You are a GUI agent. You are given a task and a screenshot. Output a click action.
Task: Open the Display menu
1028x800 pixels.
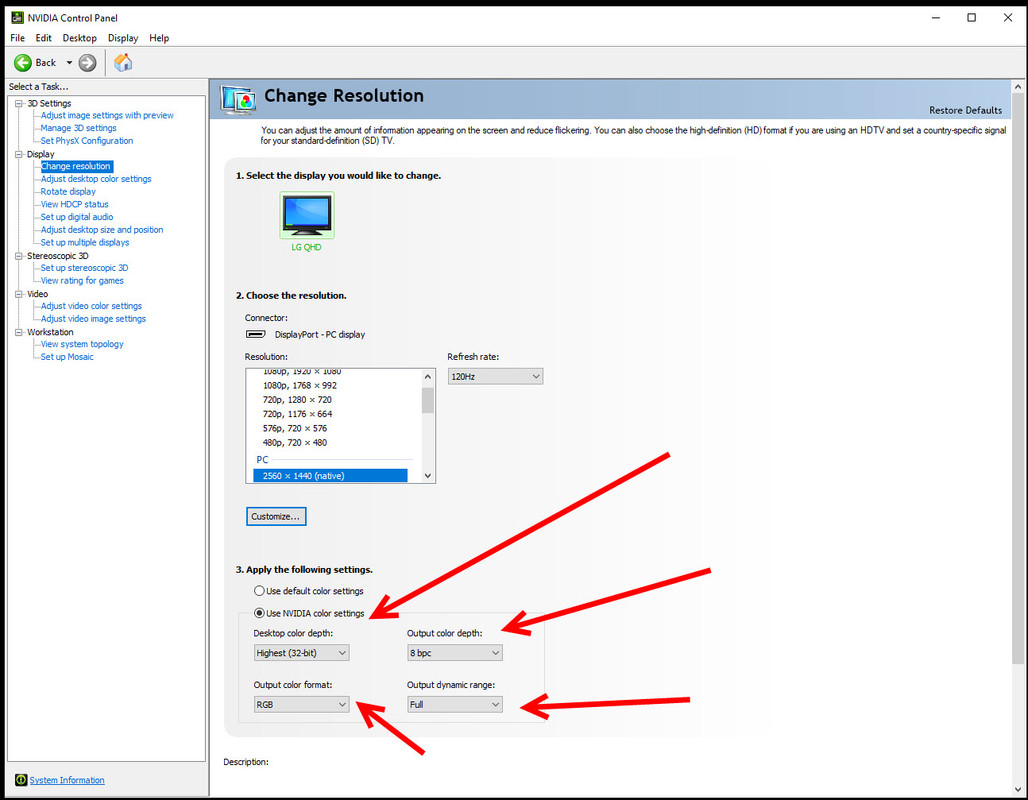coord(123,38)
